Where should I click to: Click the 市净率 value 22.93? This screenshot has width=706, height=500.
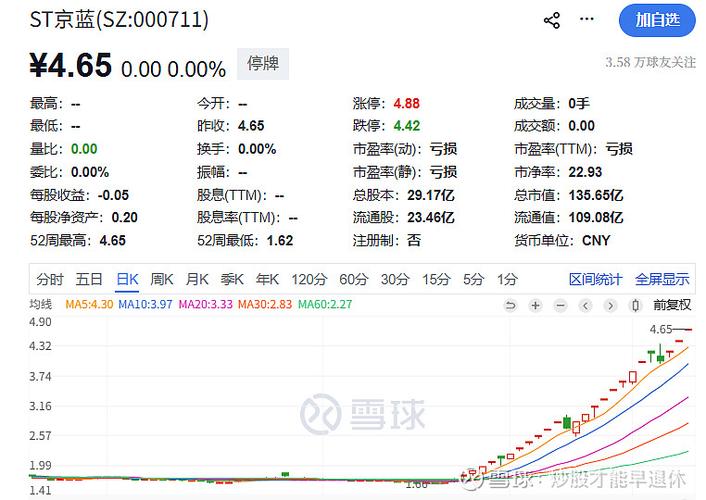(585, 172)
